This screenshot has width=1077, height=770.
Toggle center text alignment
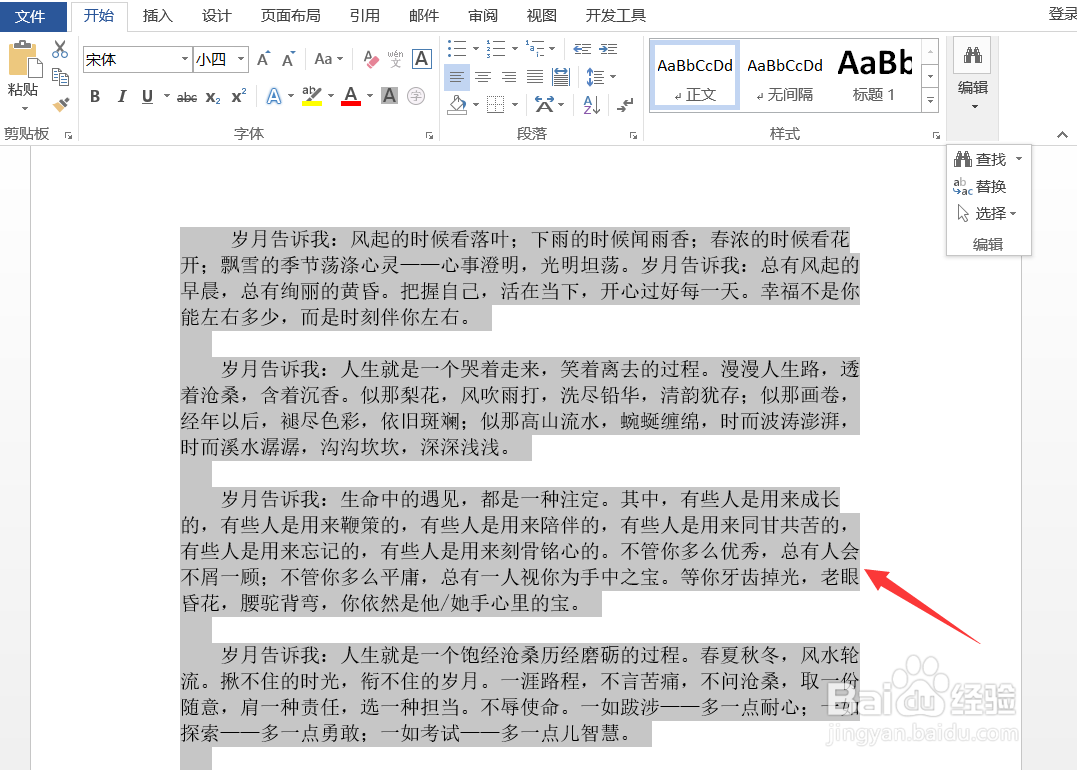pos(483,77)
